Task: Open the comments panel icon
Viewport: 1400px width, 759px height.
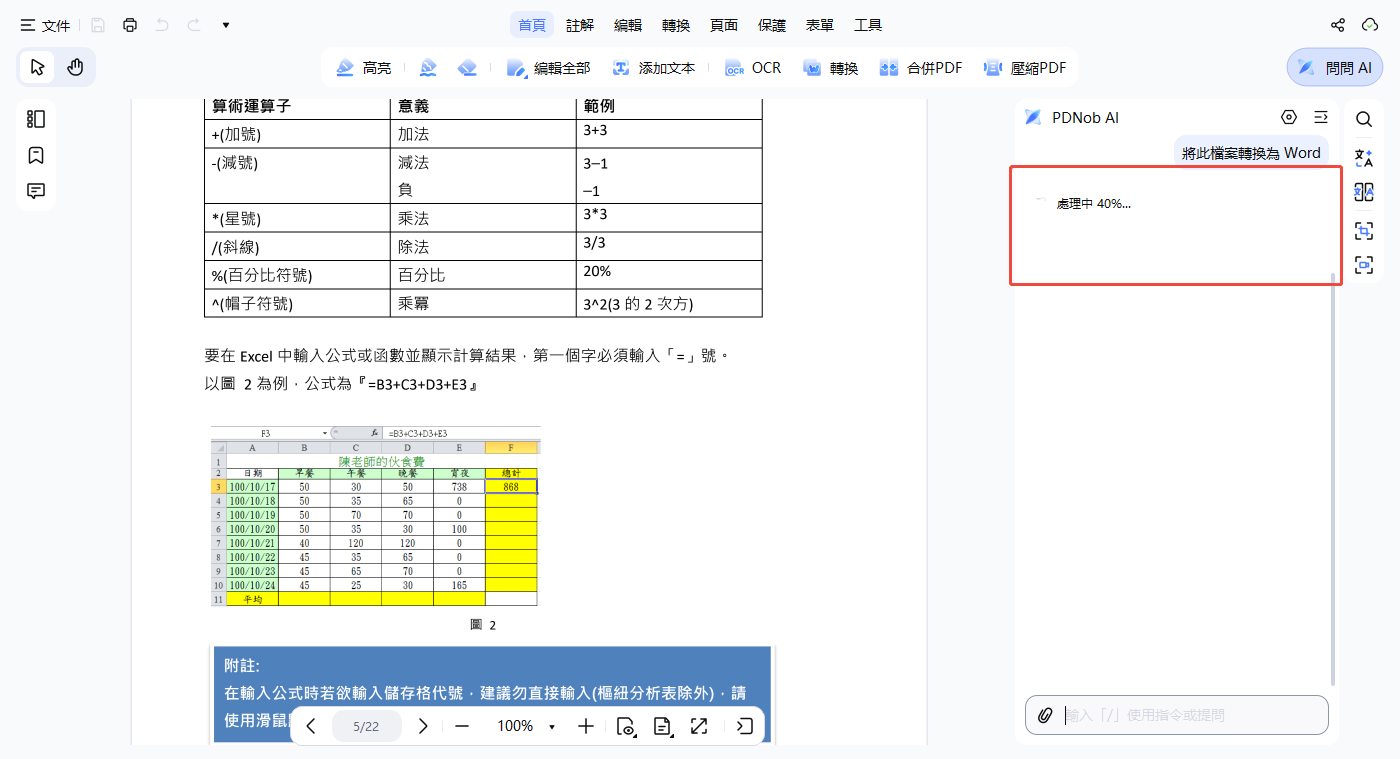Action: [36, 191]
